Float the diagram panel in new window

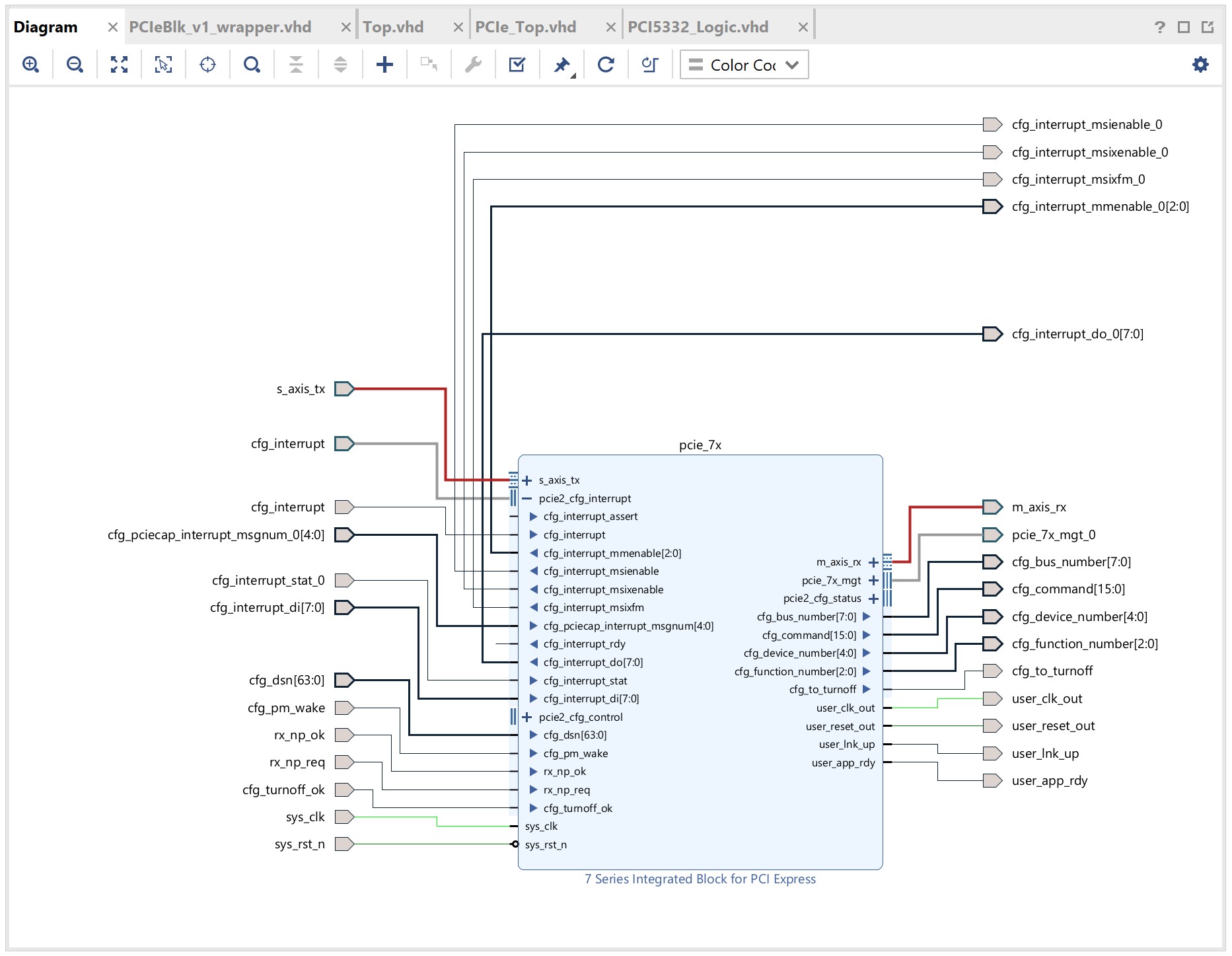click(x=1208, y=27)
